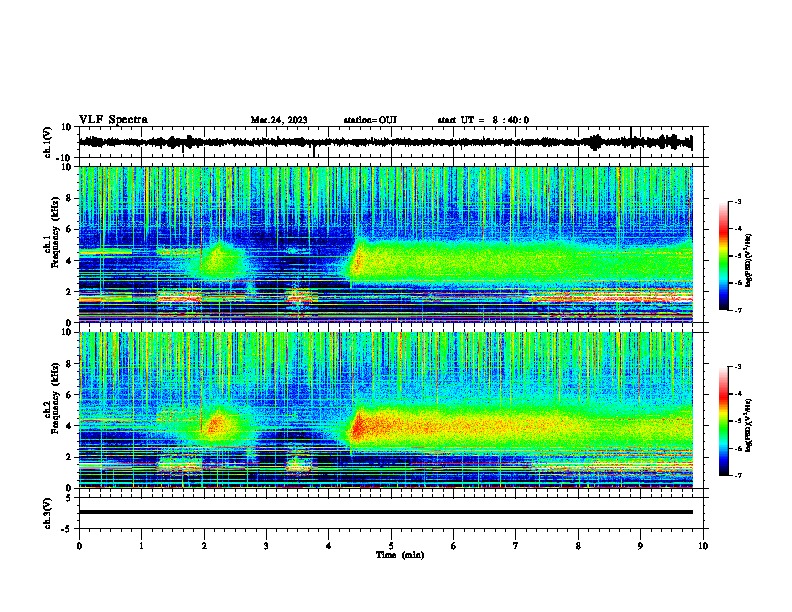Click tick label "7" on the time axis
Screen dimensions: 792x612
tap(516, 546)
